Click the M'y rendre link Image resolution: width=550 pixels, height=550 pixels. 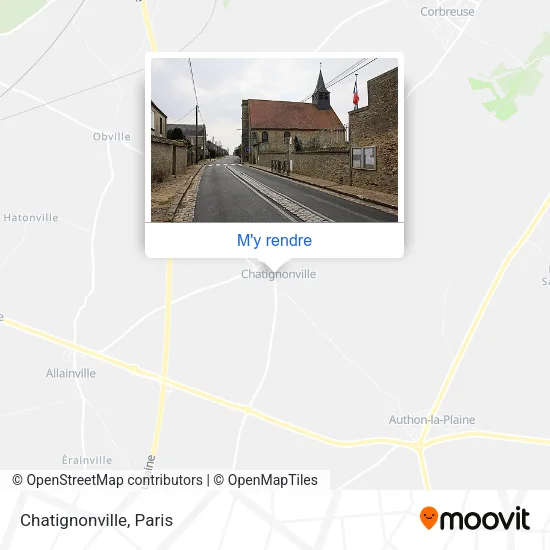click(274, 240)
